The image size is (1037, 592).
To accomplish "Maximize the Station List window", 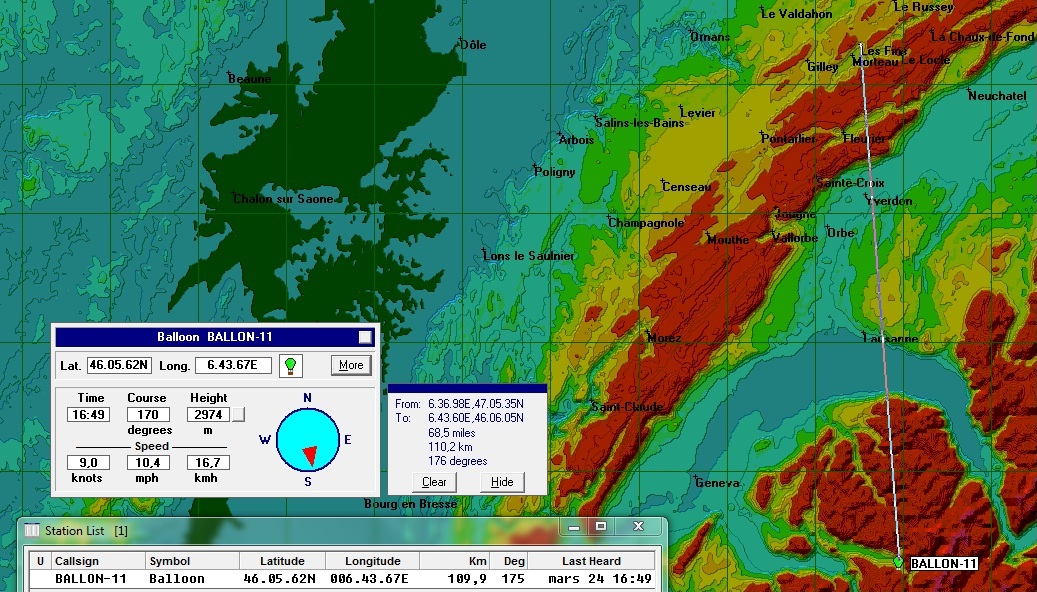I will tap(601, 526).
